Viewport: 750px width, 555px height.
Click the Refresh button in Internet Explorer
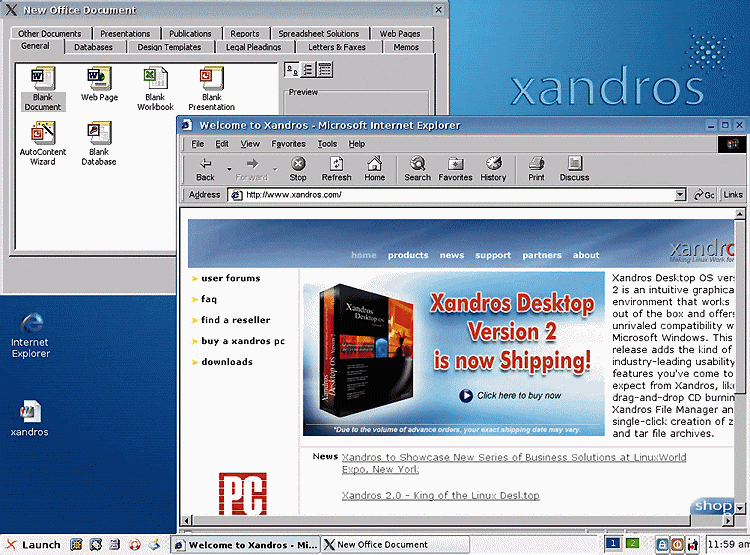pyautogui.click(x=336, y=168)
